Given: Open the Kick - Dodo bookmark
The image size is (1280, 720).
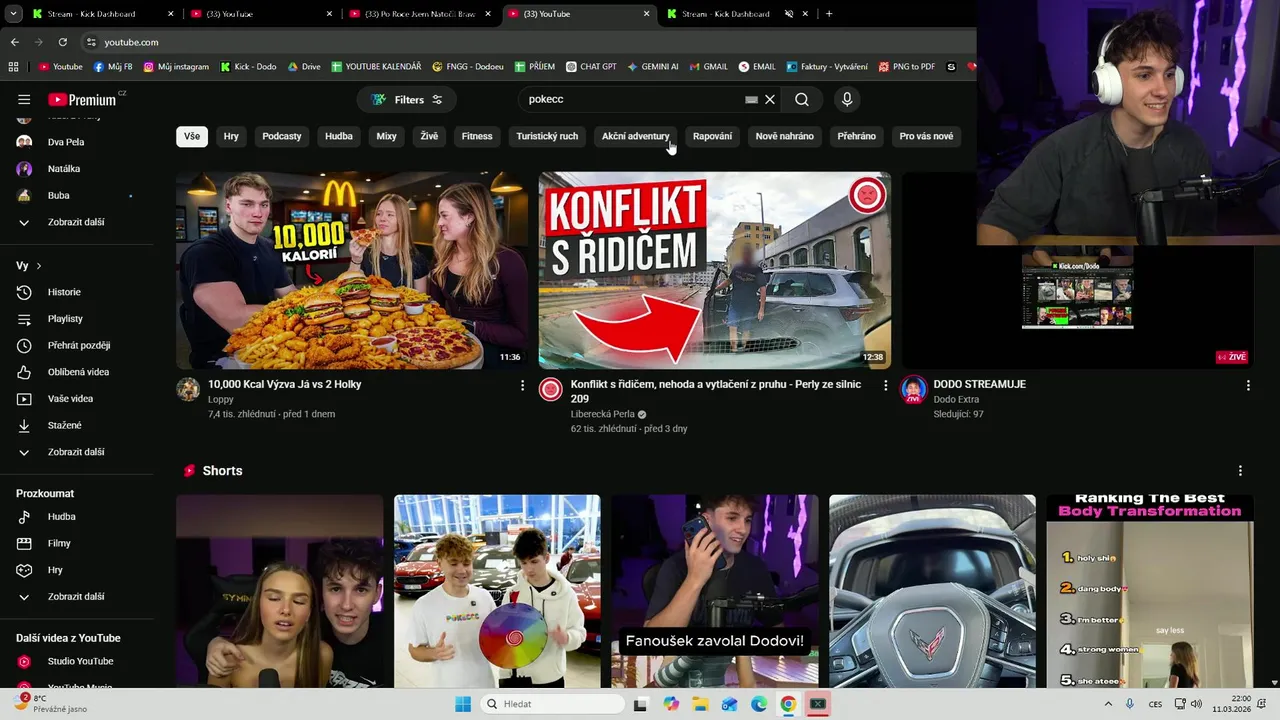Looking at the screenshot, I should pyautogui.click(x=247, y=67).
